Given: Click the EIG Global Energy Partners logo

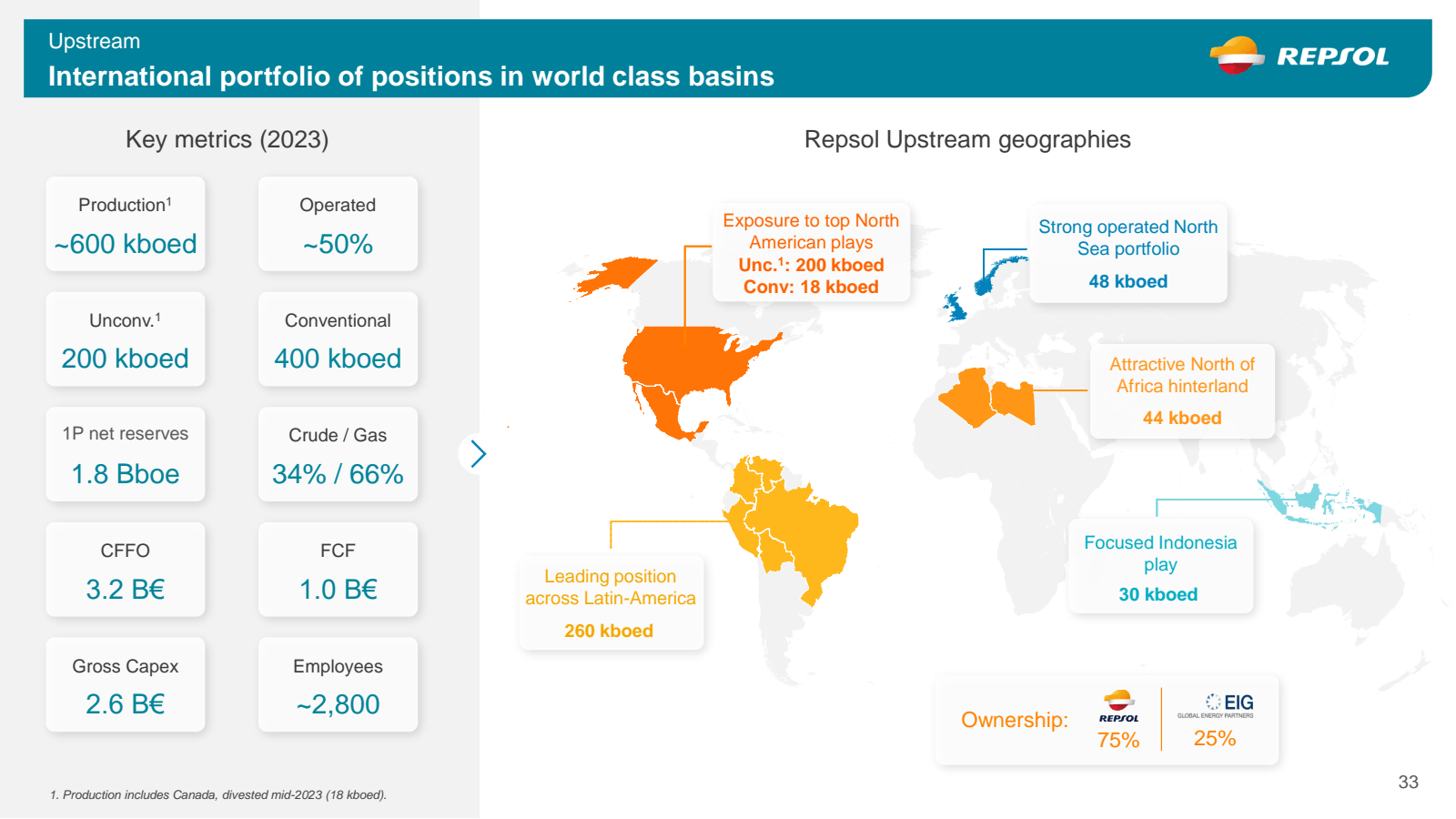Looking at the screenshot, I should tap(1216, 705).
